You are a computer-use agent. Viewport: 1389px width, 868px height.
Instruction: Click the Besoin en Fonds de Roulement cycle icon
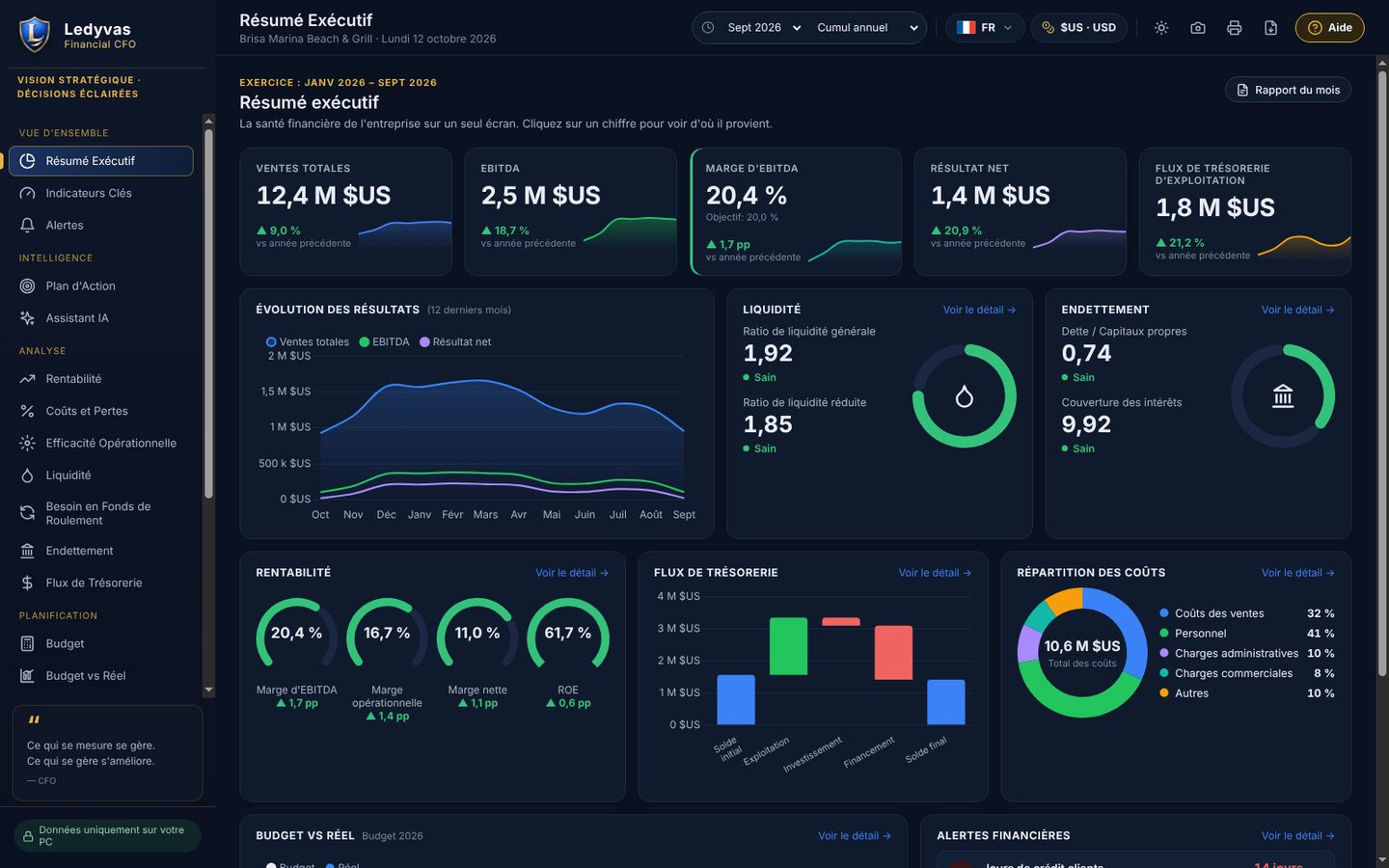[x=27, y=513]
